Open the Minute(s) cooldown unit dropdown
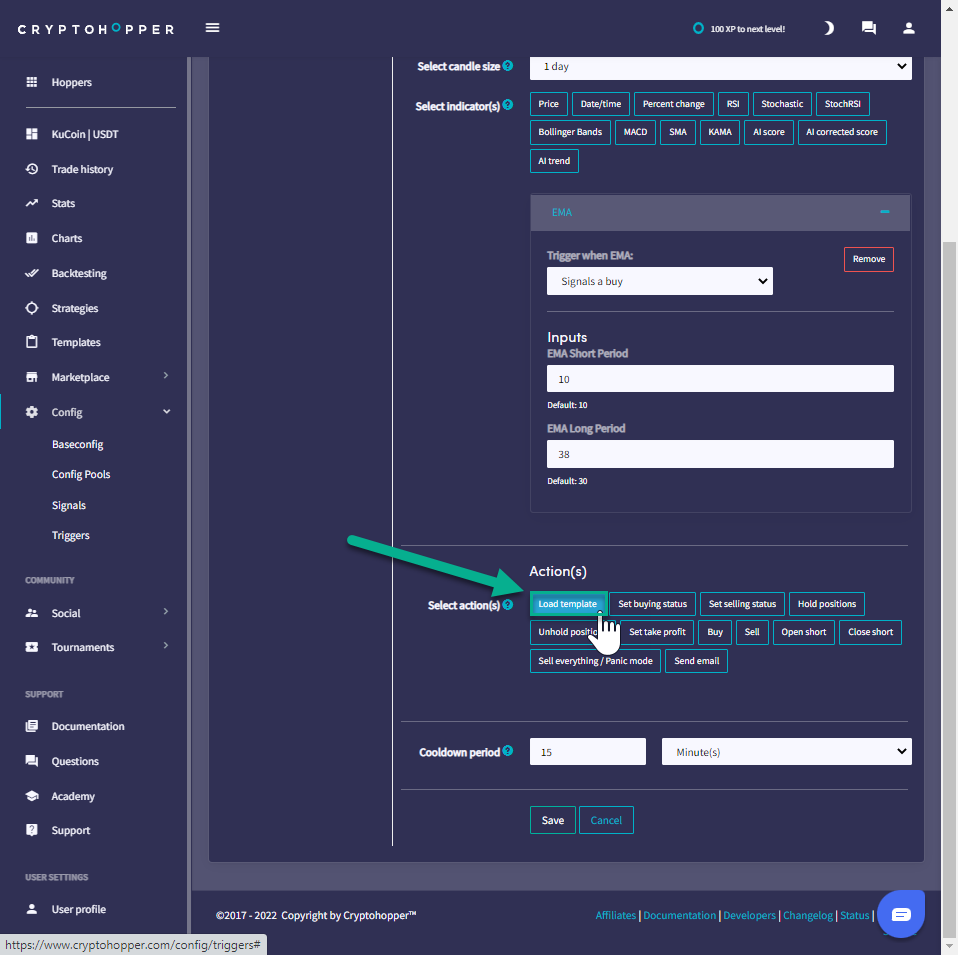 point(786,752)
